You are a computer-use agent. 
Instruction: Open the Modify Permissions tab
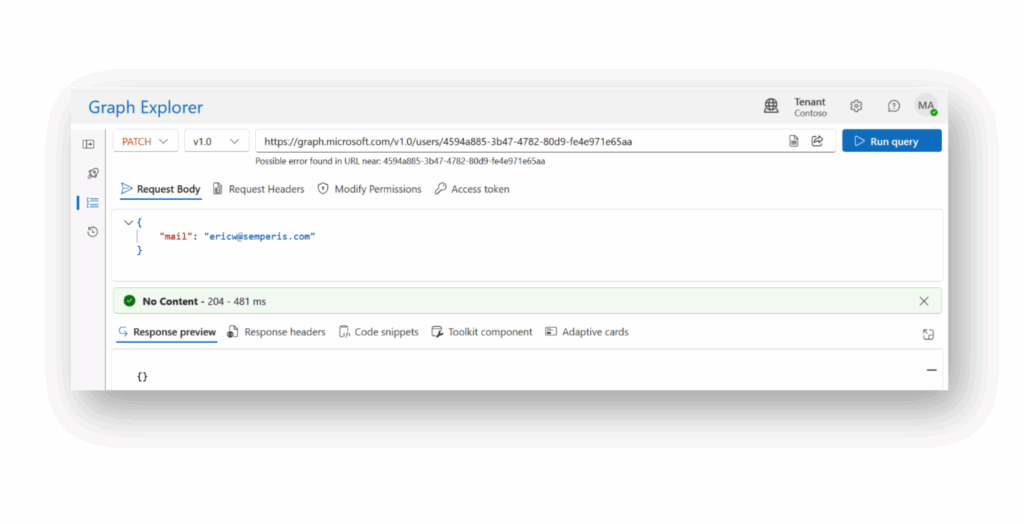[370, 189]
